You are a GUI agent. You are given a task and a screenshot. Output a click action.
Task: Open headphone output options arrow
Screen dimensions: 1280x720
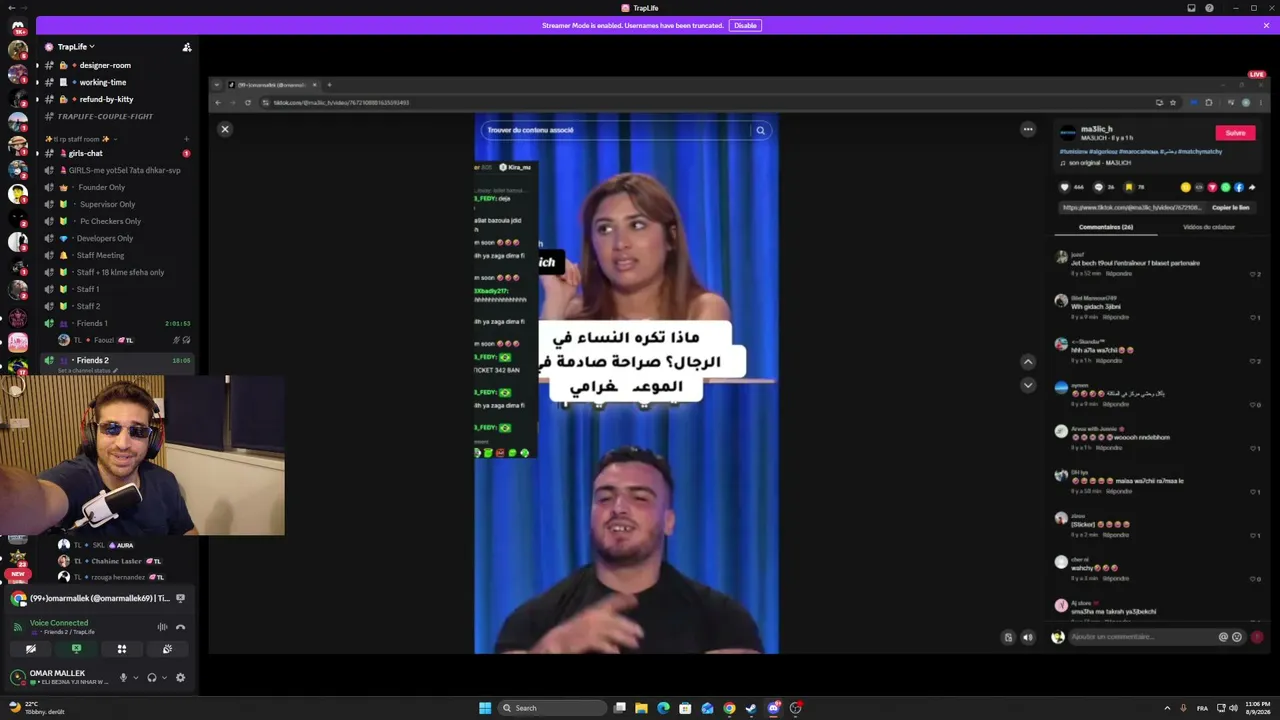point(165,677)
